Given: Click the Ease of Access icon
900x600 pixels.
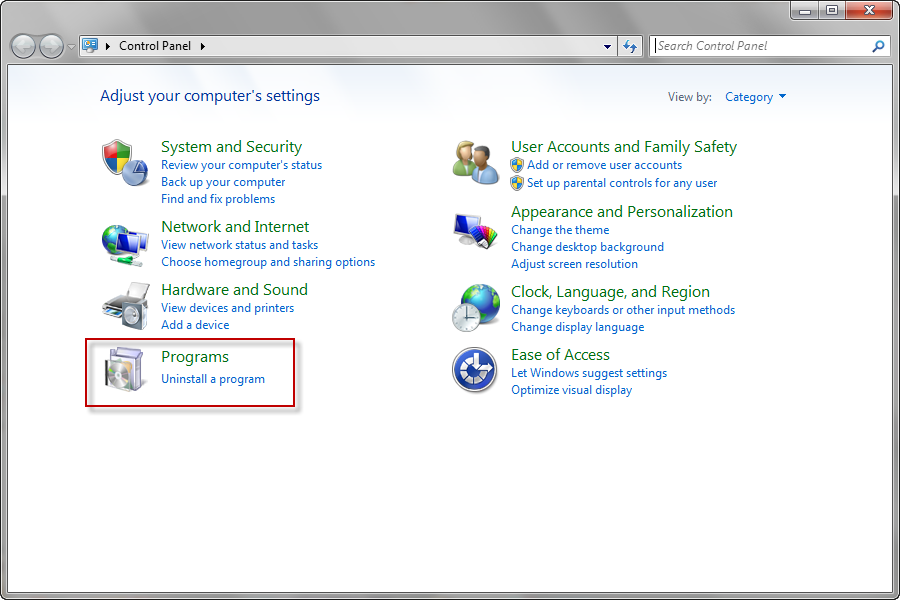Looking at the screenshot, I should [x=474, y=369].
